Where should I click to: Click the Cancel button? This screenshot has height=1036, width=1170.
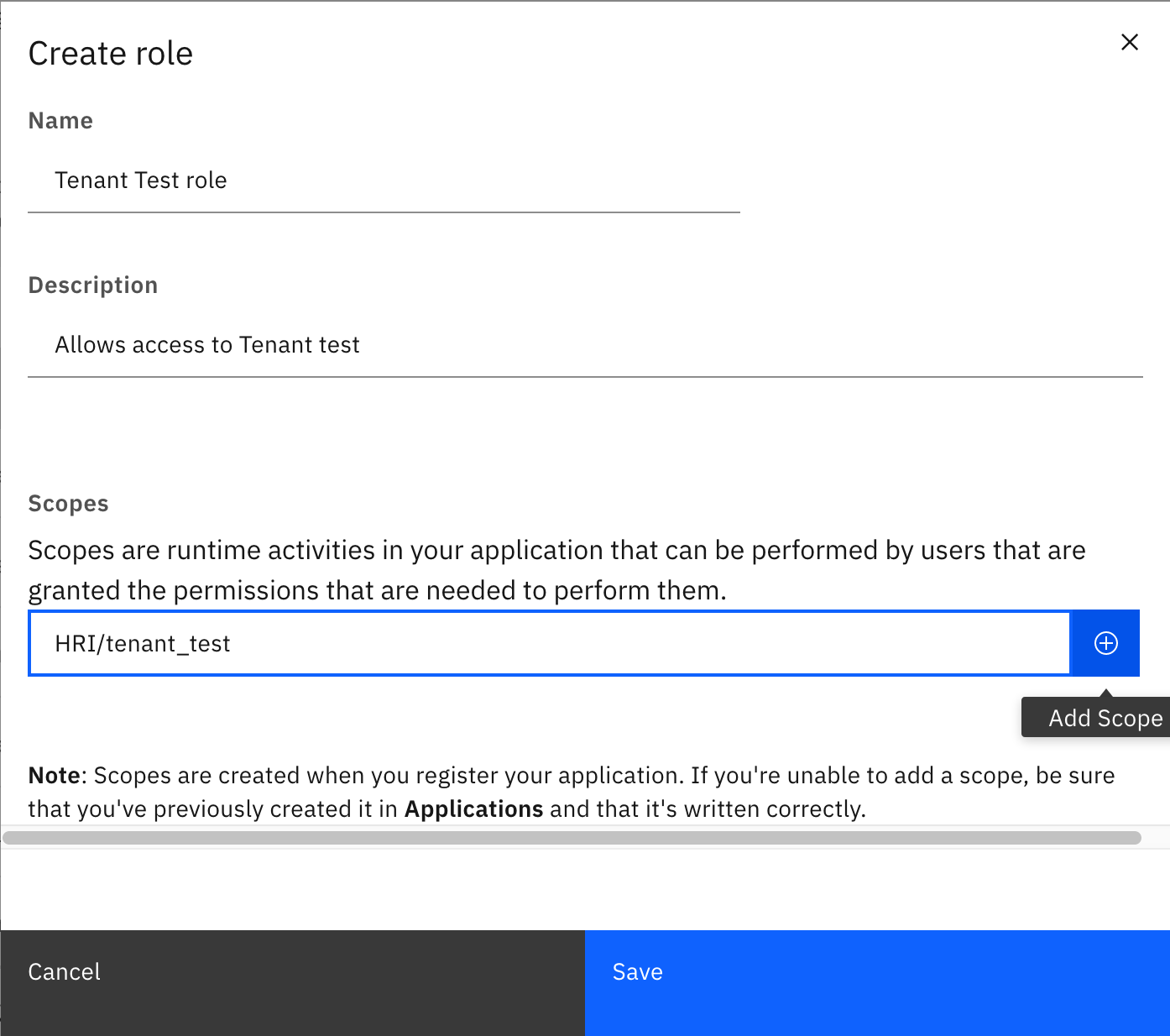[x=292, y=982]
